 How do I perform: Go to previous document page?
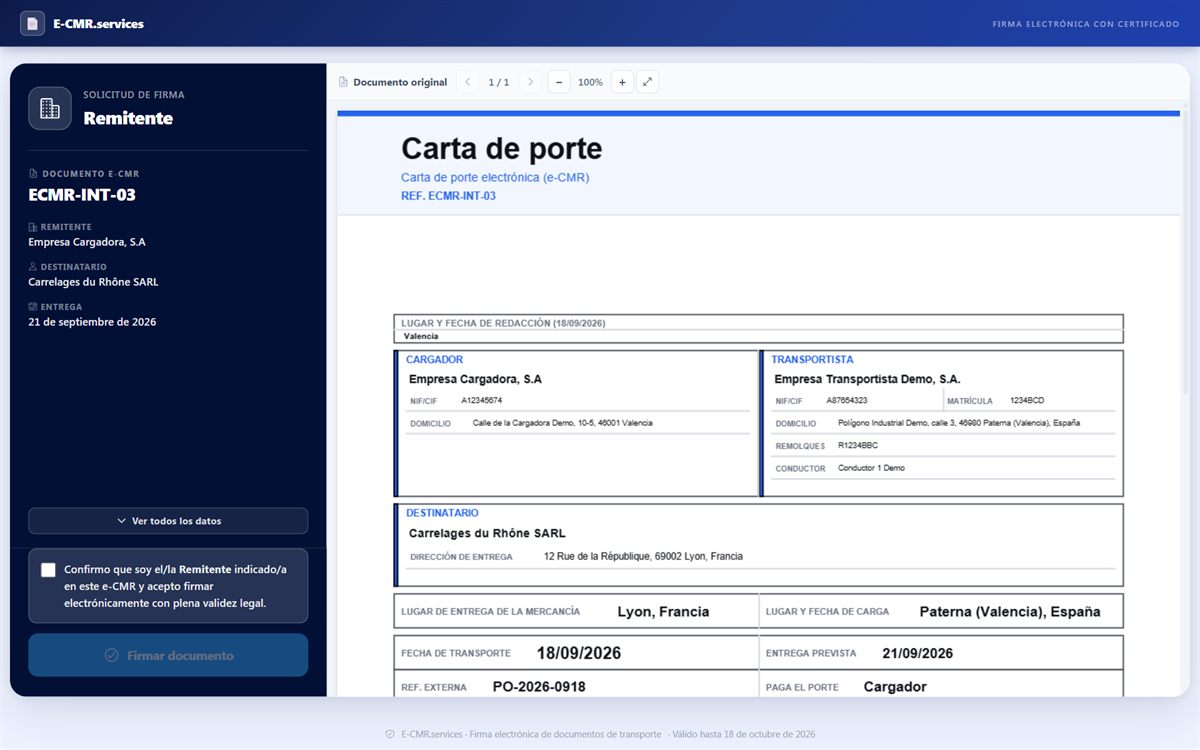pos(467,82)
